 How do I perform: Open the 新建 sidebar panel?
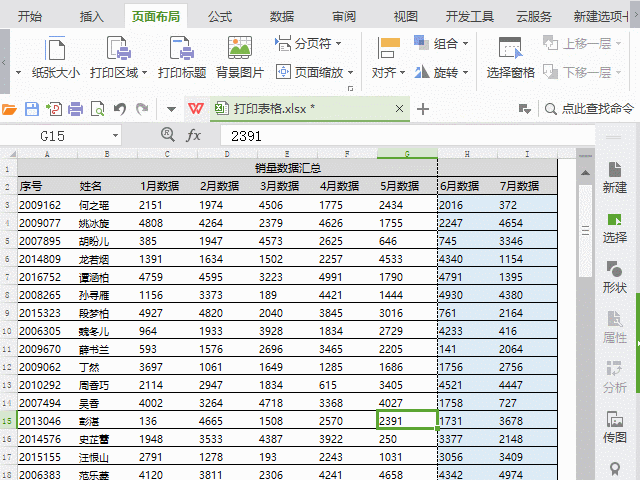[615, 178]
